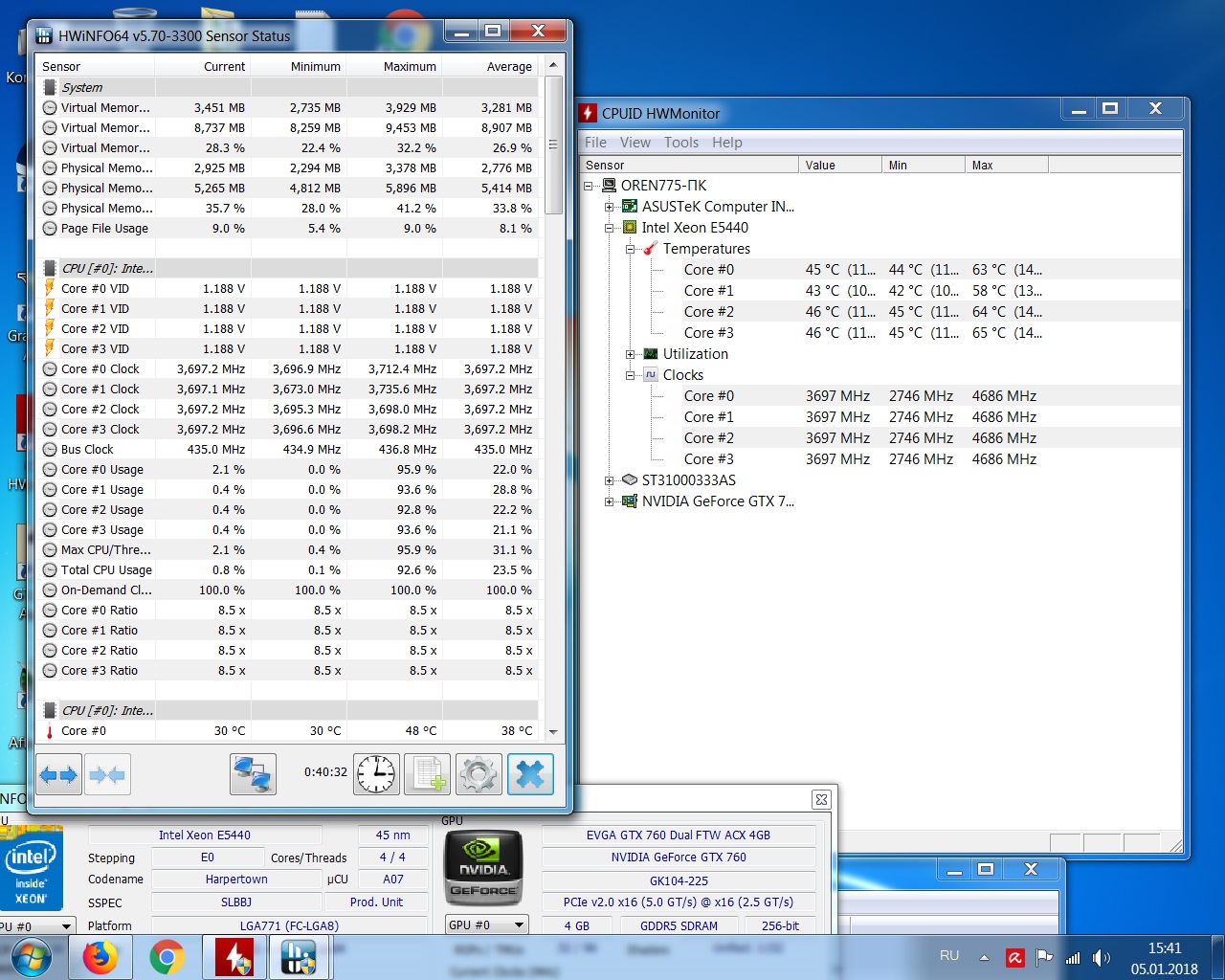The height and width of the screenshot is (980, 1225).
Task: Click the graph icon beside Utilization
Action: tap(651, 354)
